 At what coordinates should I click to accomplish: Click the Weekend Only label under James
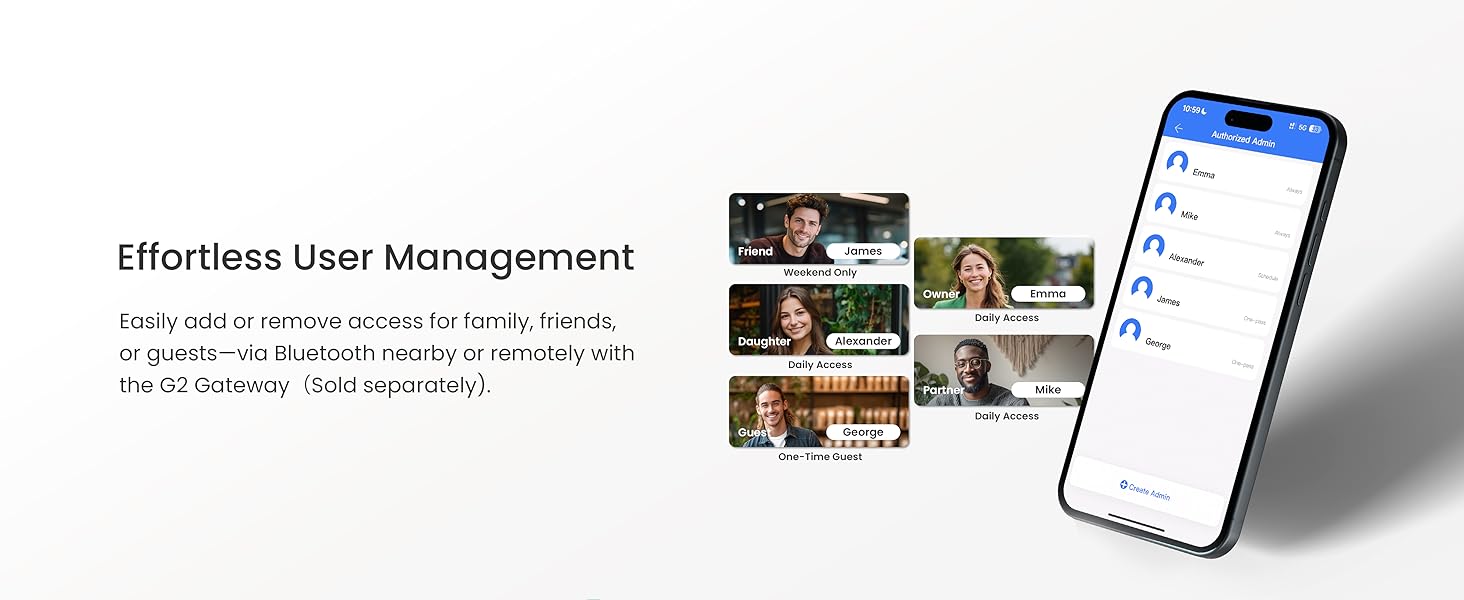[820, 273]
